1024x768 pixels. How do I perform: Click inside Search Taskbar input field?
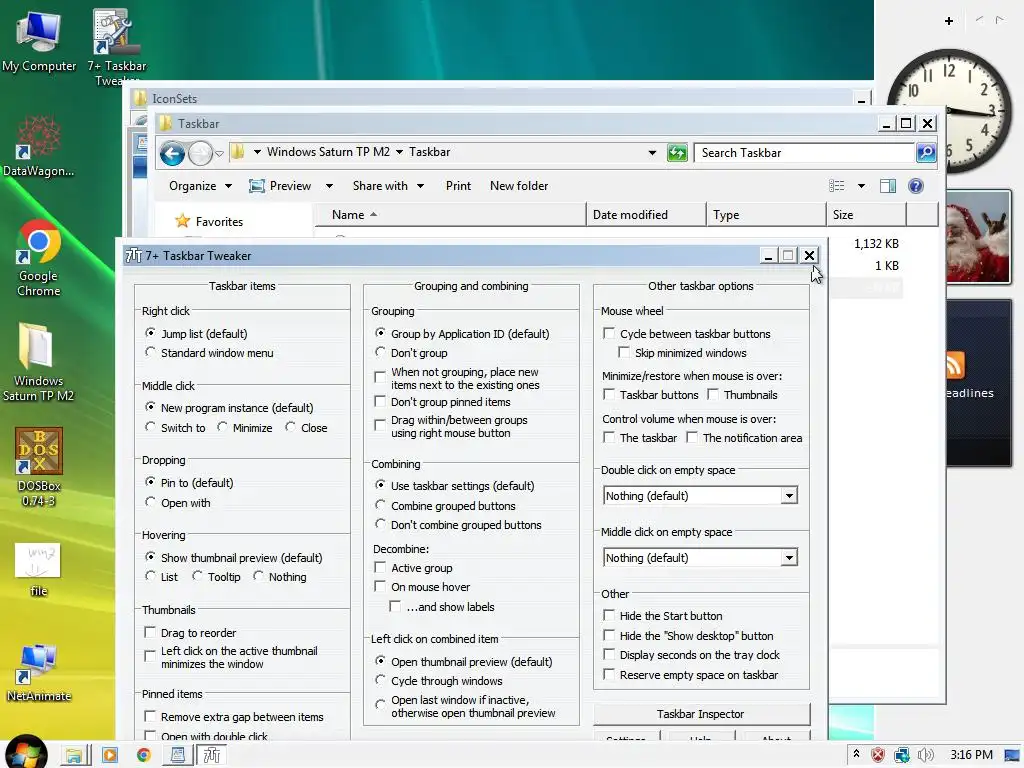point(805,153)
